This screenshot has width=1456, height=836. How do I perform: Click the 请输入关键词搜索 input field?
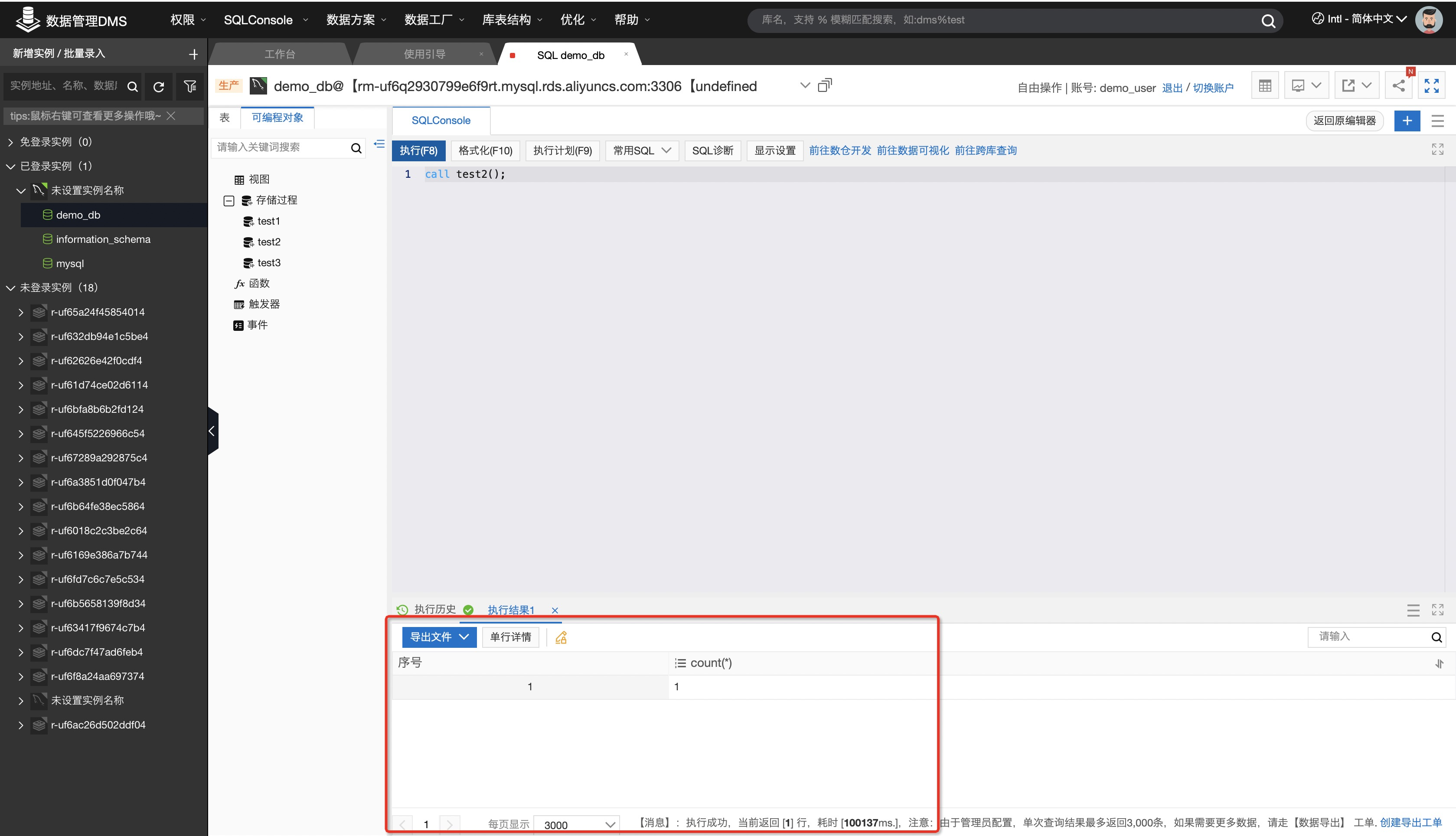[x=280, y=147]
